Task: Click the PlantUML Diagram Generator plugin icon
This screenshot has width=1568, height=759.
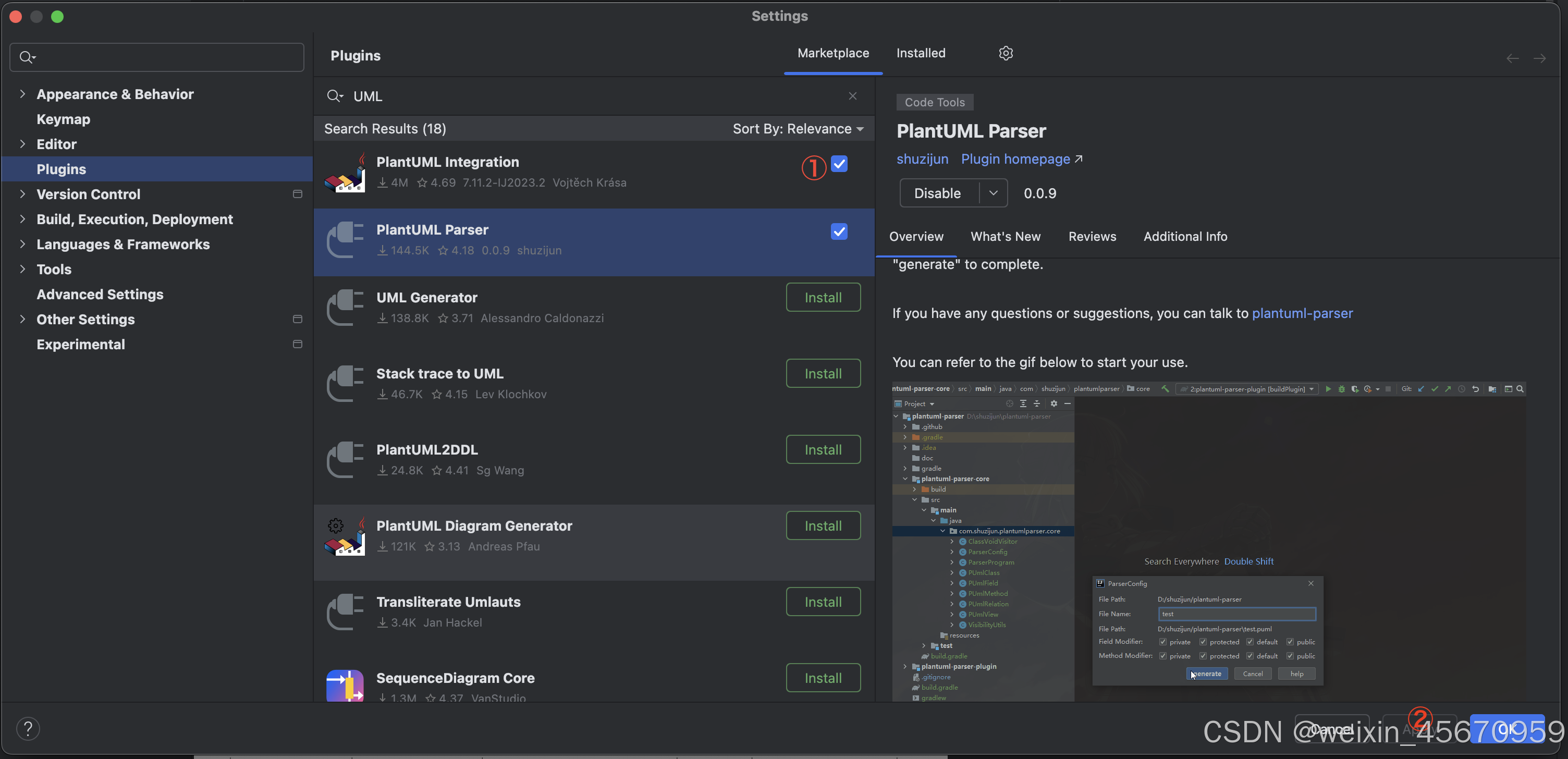Action: click(345, 536)
